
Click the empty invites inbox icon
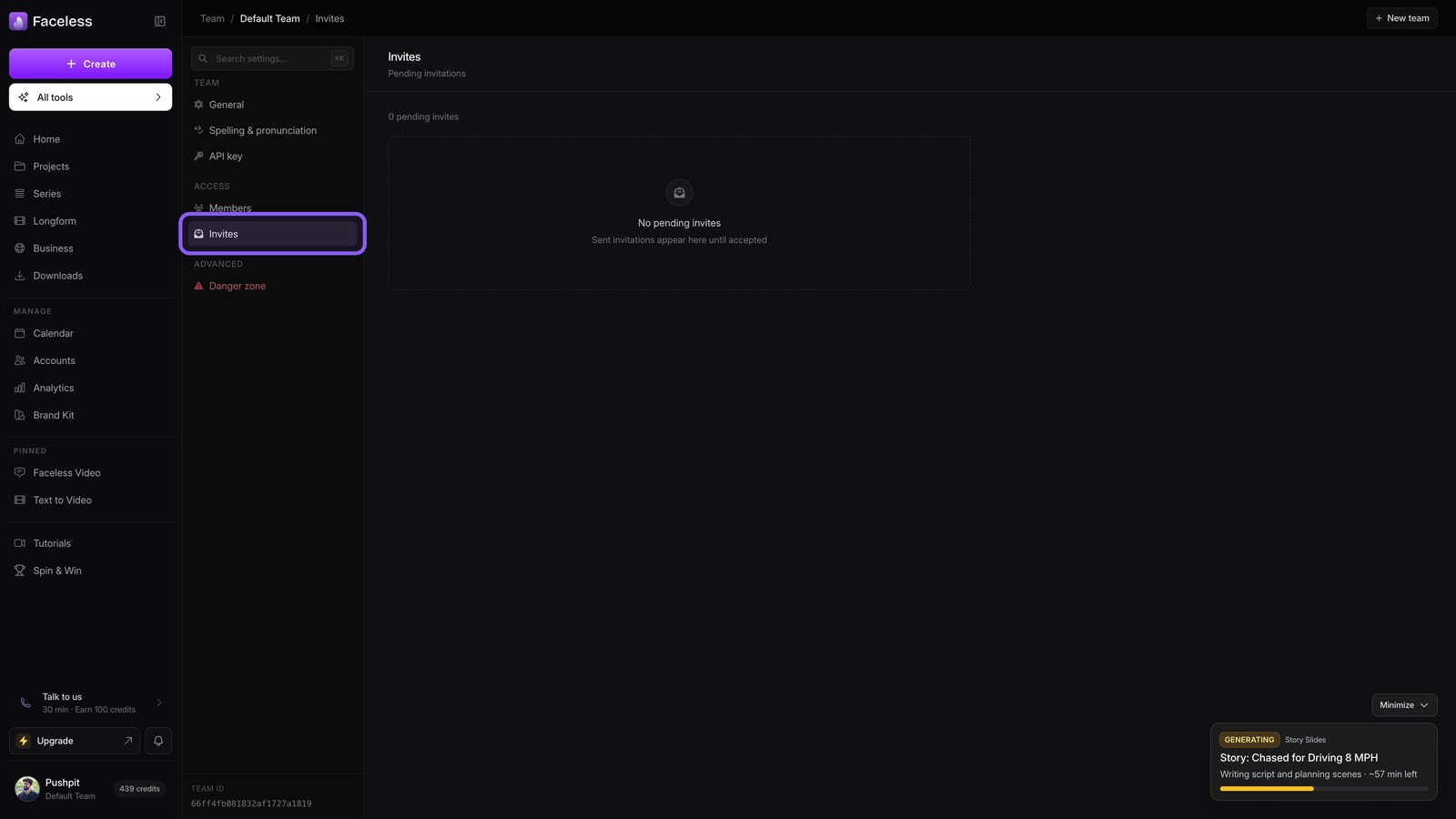click(x=679, y=193)
